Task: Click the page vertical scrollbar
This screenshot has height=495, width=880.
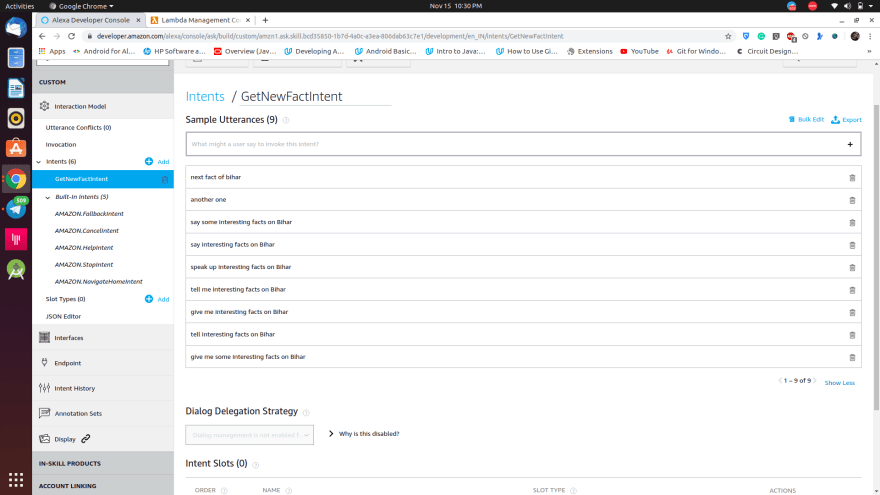Action: click(x=876, y=258)
